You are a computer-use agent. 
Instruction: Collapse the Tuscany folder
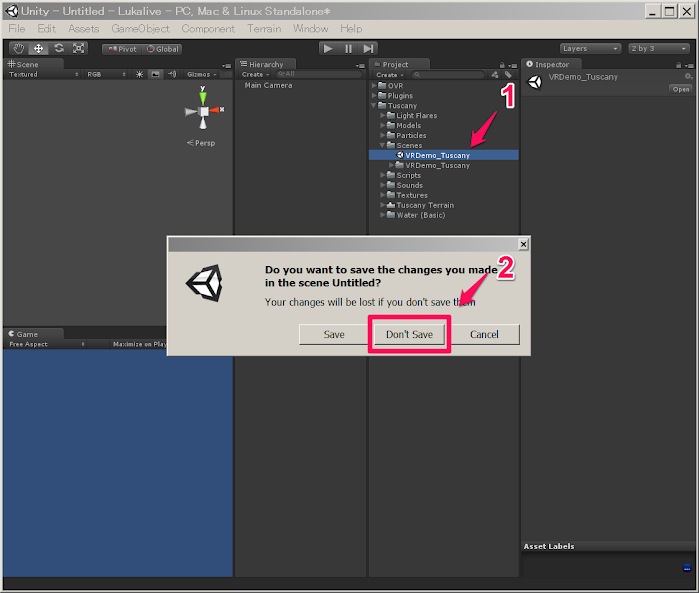[x=374, y=105]
